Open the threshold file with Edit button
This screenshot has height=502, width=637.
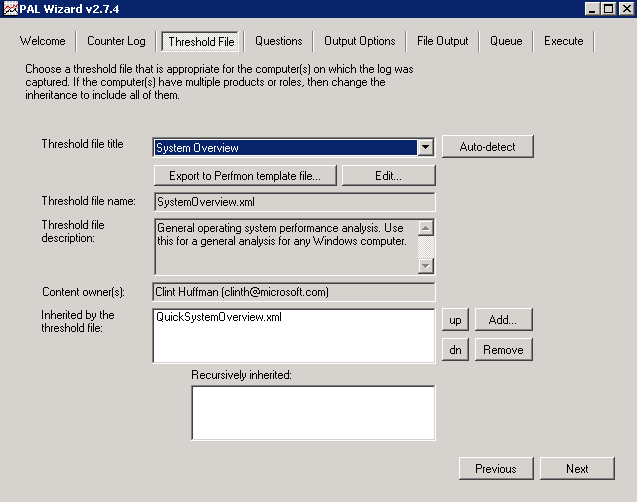(388, 175)
